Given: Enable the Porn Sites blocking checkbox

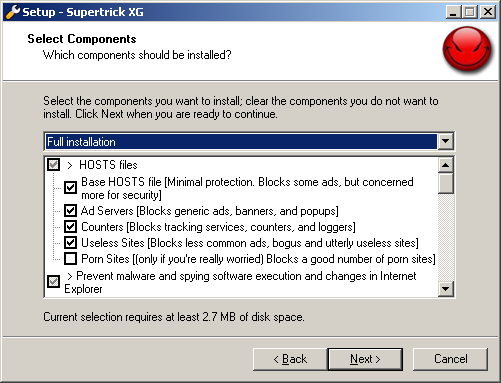Looking at the screenshot, I should click(x=70, y=259).
